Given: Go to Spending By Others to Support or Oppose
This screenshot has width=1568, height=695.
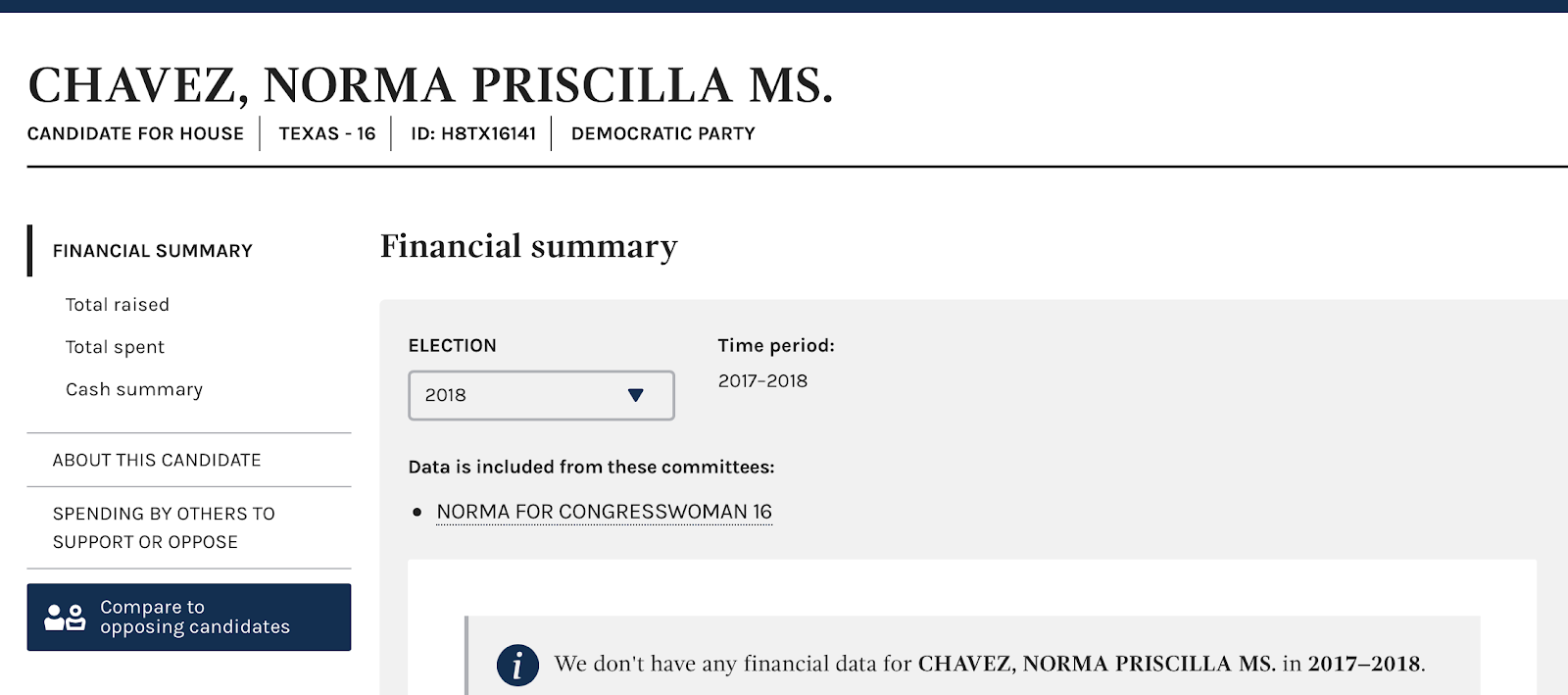Looking at the screenshot, I should click(164, 527).
